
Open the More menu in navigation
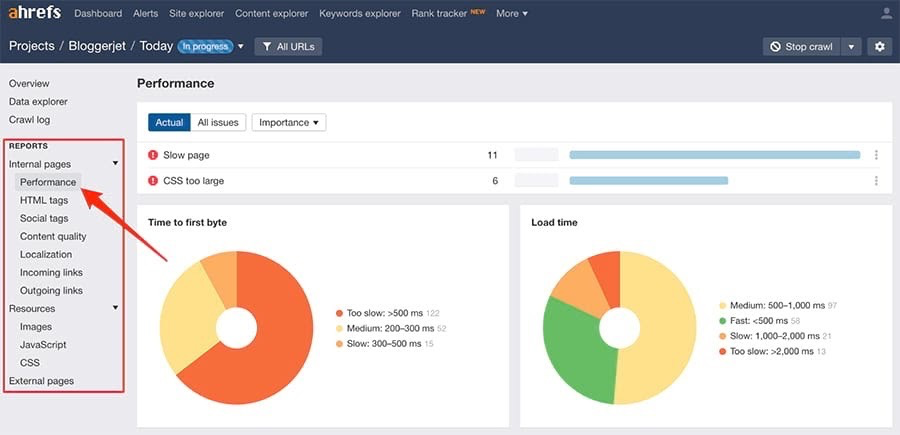[x=511, y=14]
